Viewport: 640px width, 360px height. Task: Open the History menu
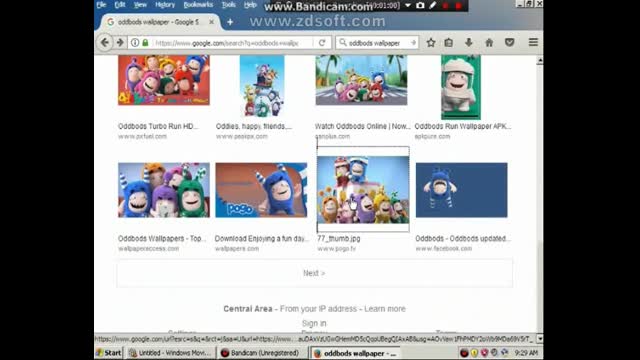pos(165,5)
